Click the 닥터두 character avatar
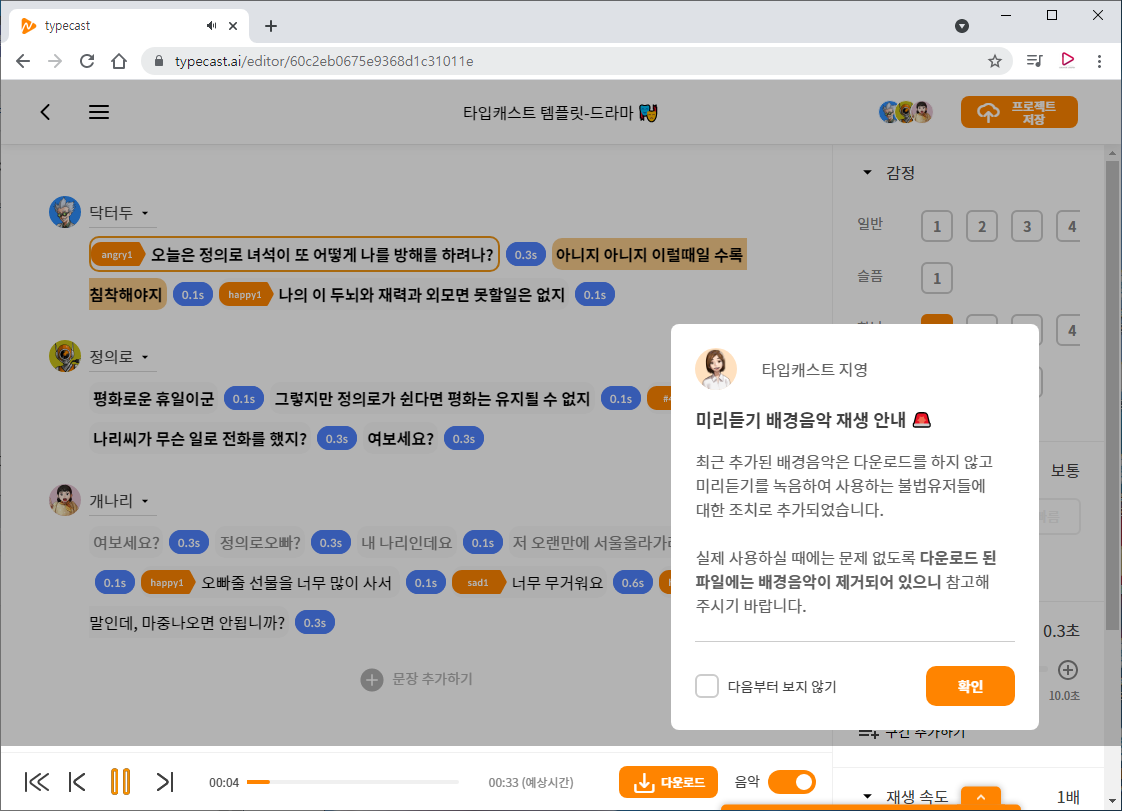Viewport: 1122px width, 811px height. point(64,212)
